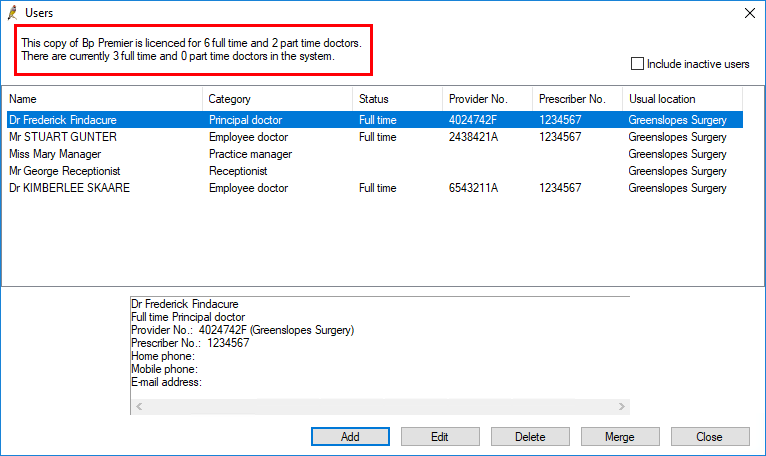Close the Users window with X

[750, 13]
